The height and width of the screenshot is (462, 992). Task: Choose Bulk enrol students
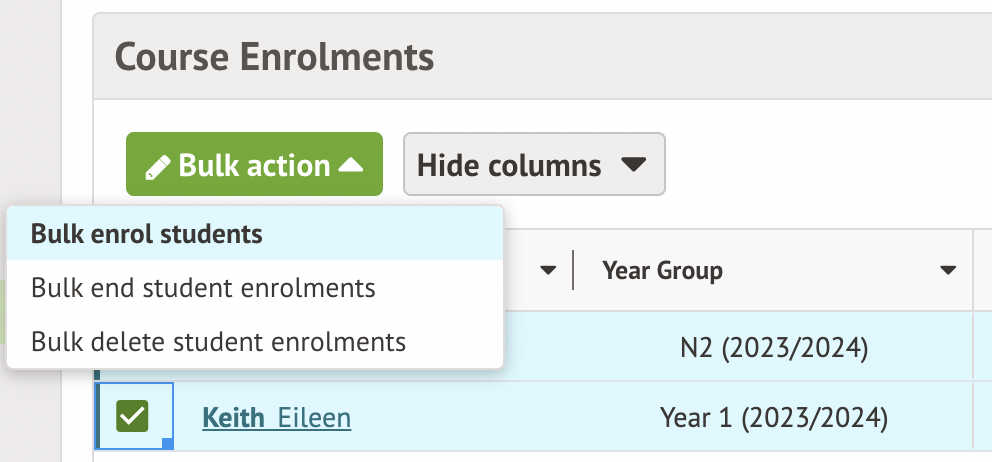147,234
